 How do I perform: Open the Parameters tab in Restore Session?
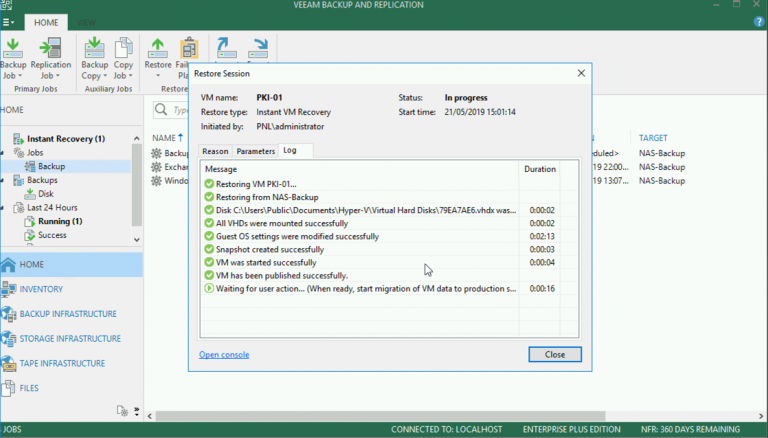point(255,151)
